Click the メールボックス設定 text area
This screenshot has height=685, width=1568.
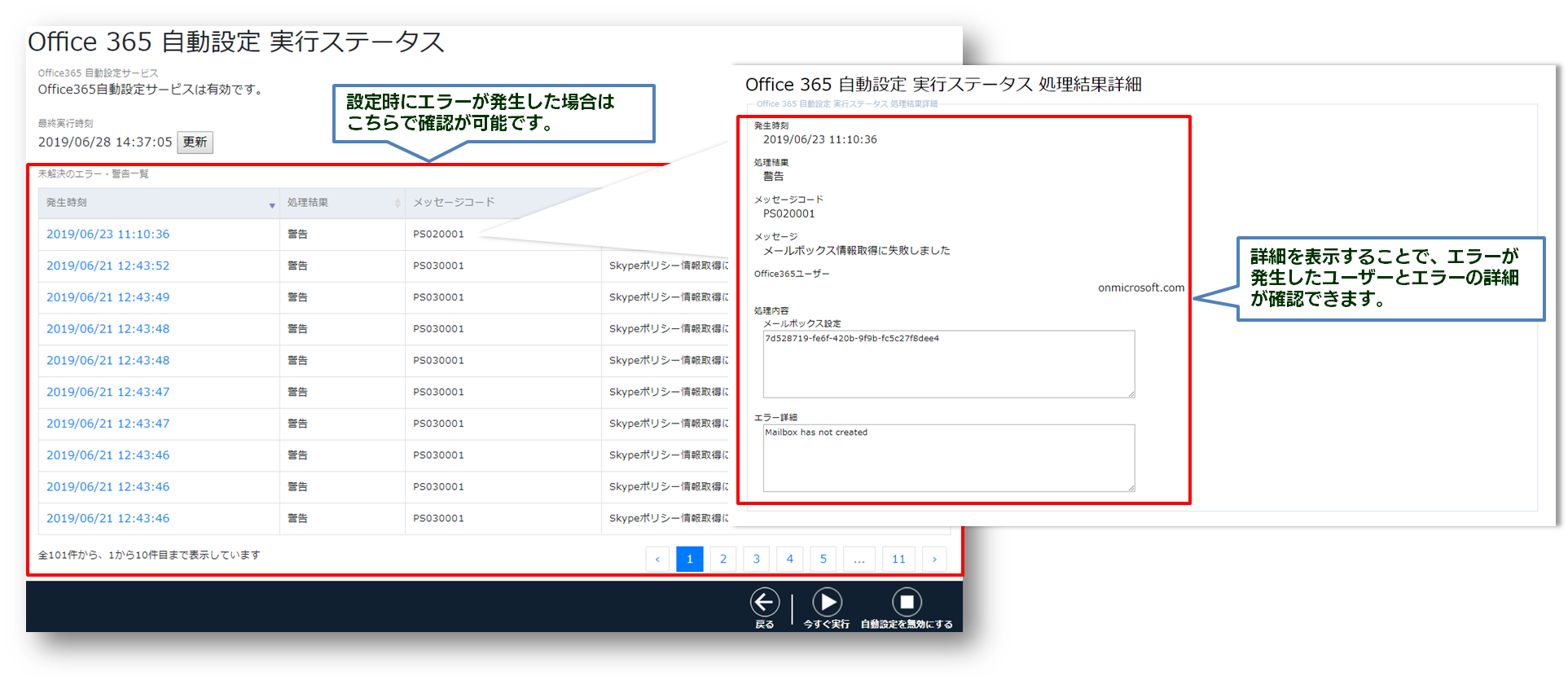pyautogui.click(x=949, y=364)
